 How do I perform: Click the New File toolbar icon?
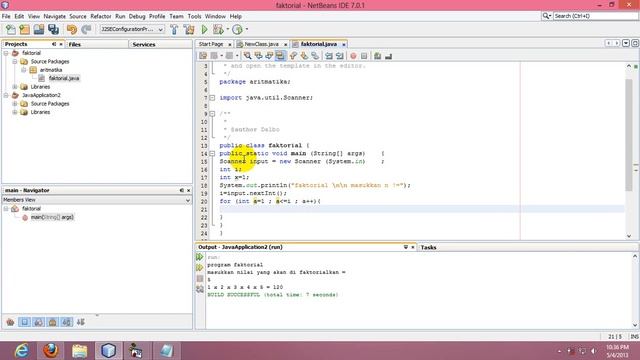pos(11,29)
